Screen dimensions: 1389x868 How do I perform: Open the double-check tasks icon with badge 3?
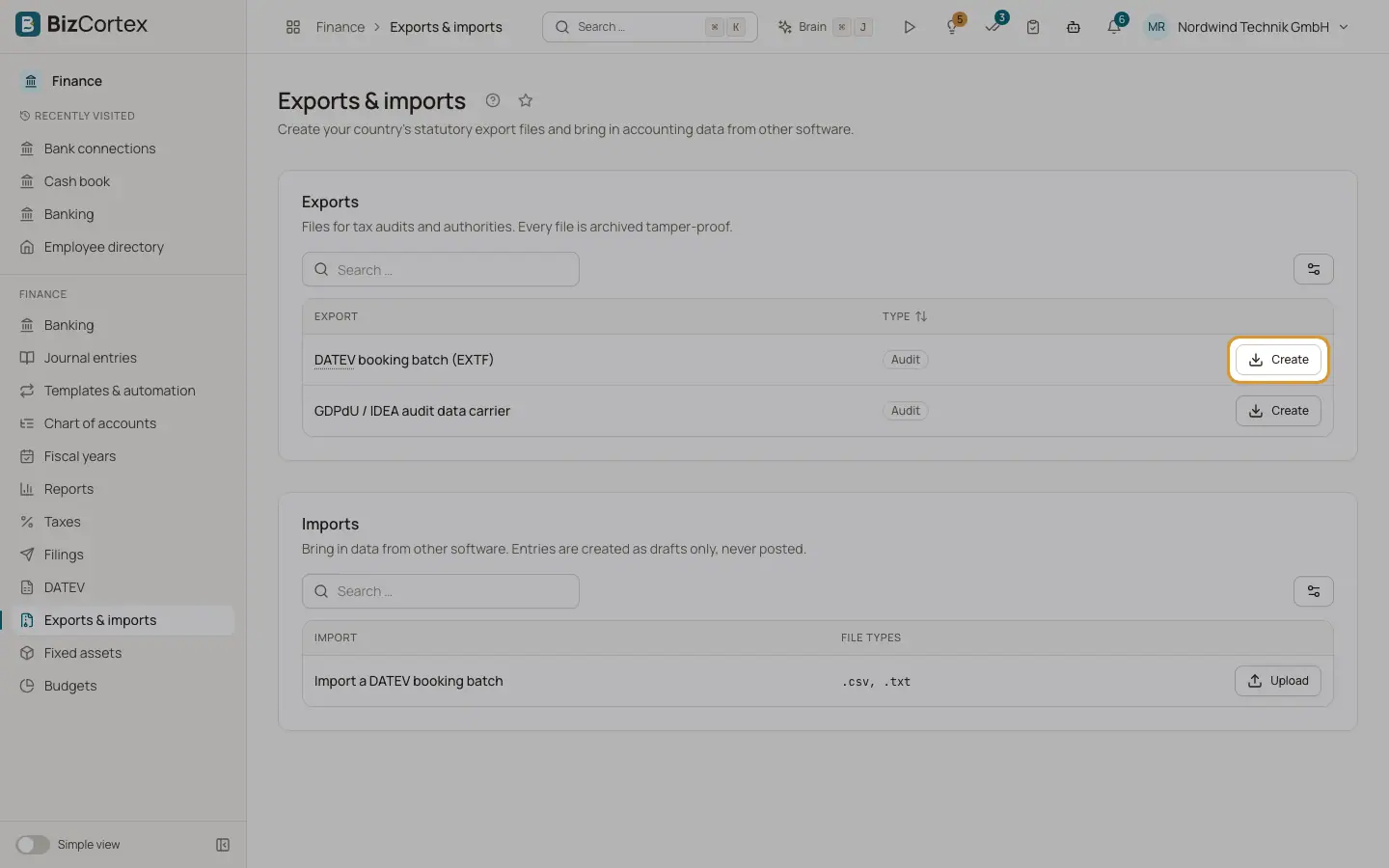993,27
